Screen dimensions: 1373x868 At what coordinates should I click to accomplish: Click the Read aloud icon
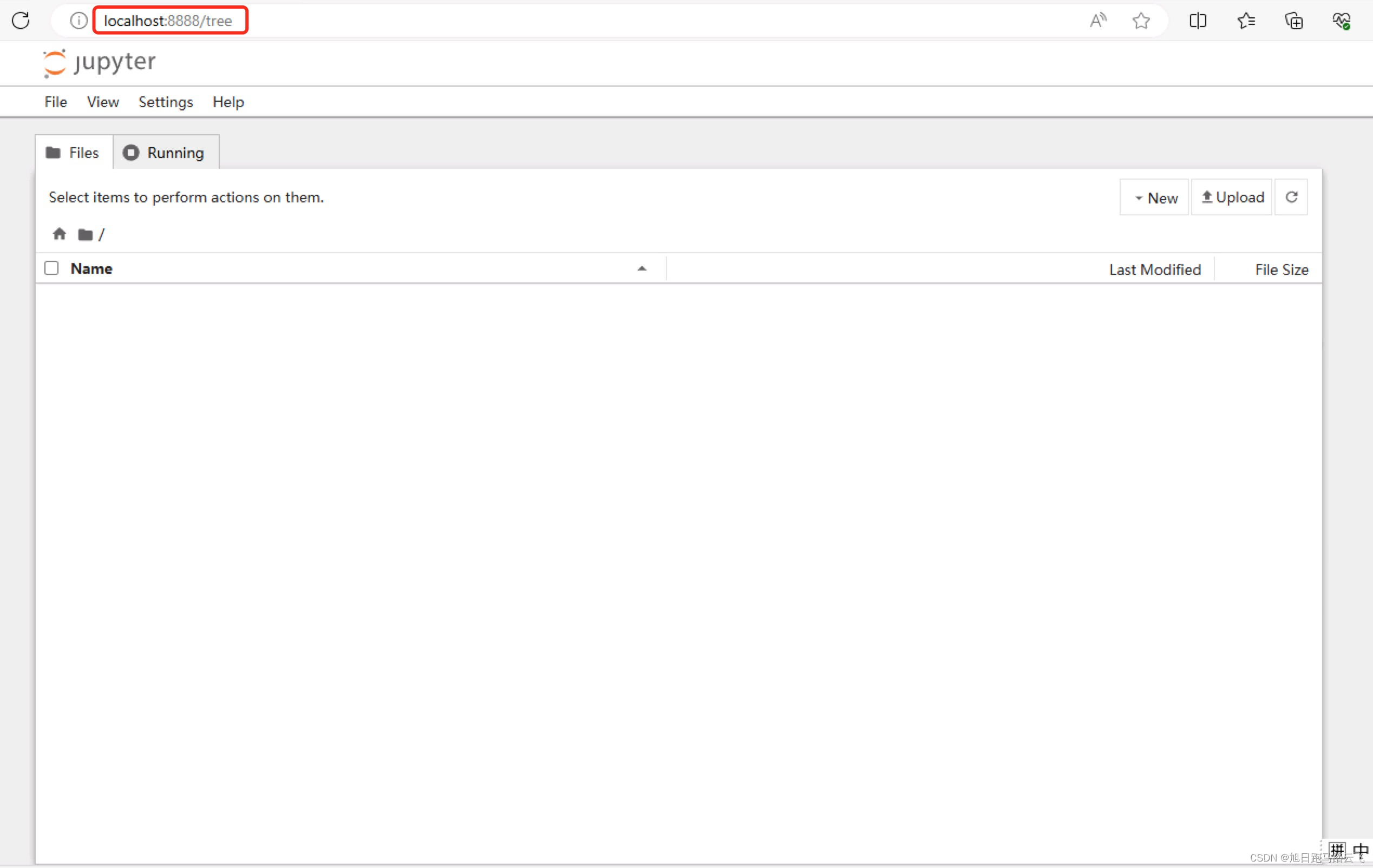click(x=1097, y=21)
